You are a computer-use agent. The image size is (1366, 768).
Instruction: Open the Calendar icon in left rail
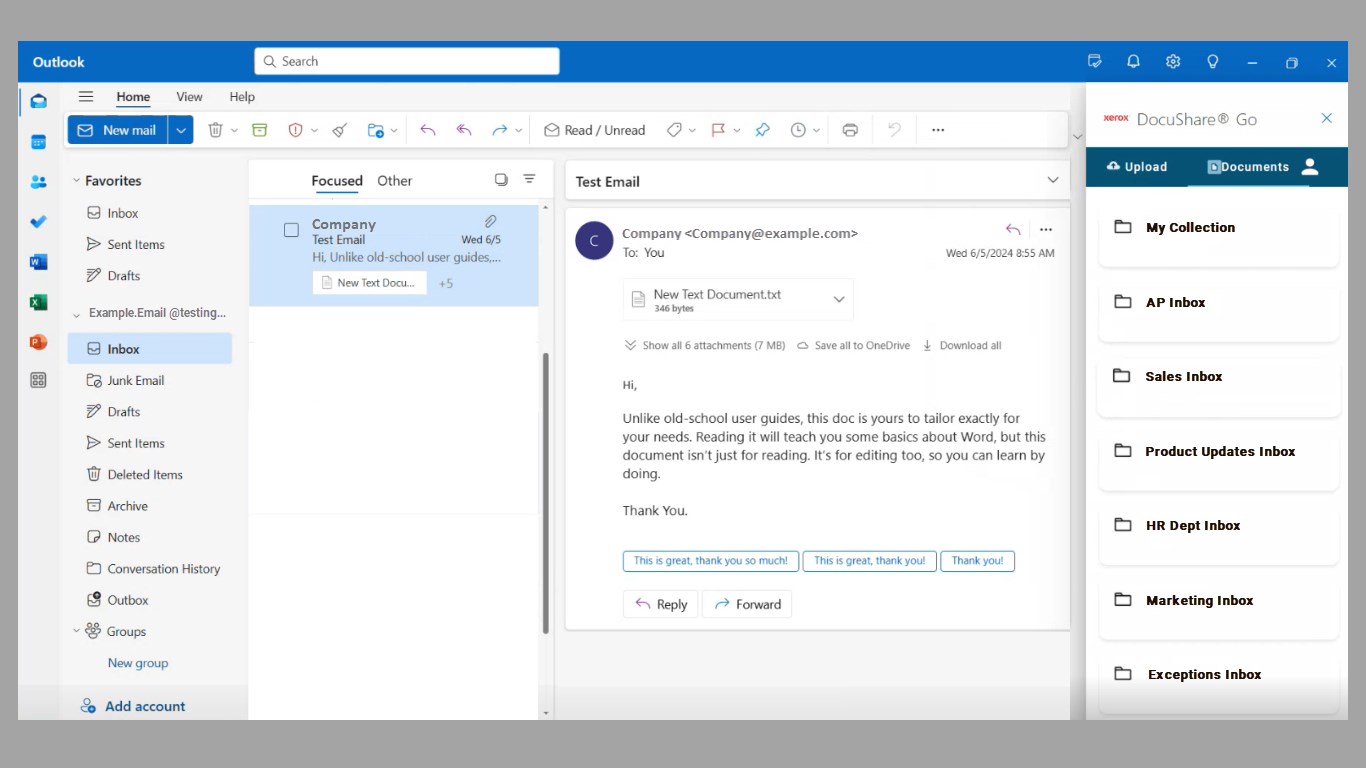[x=38, y=142]
